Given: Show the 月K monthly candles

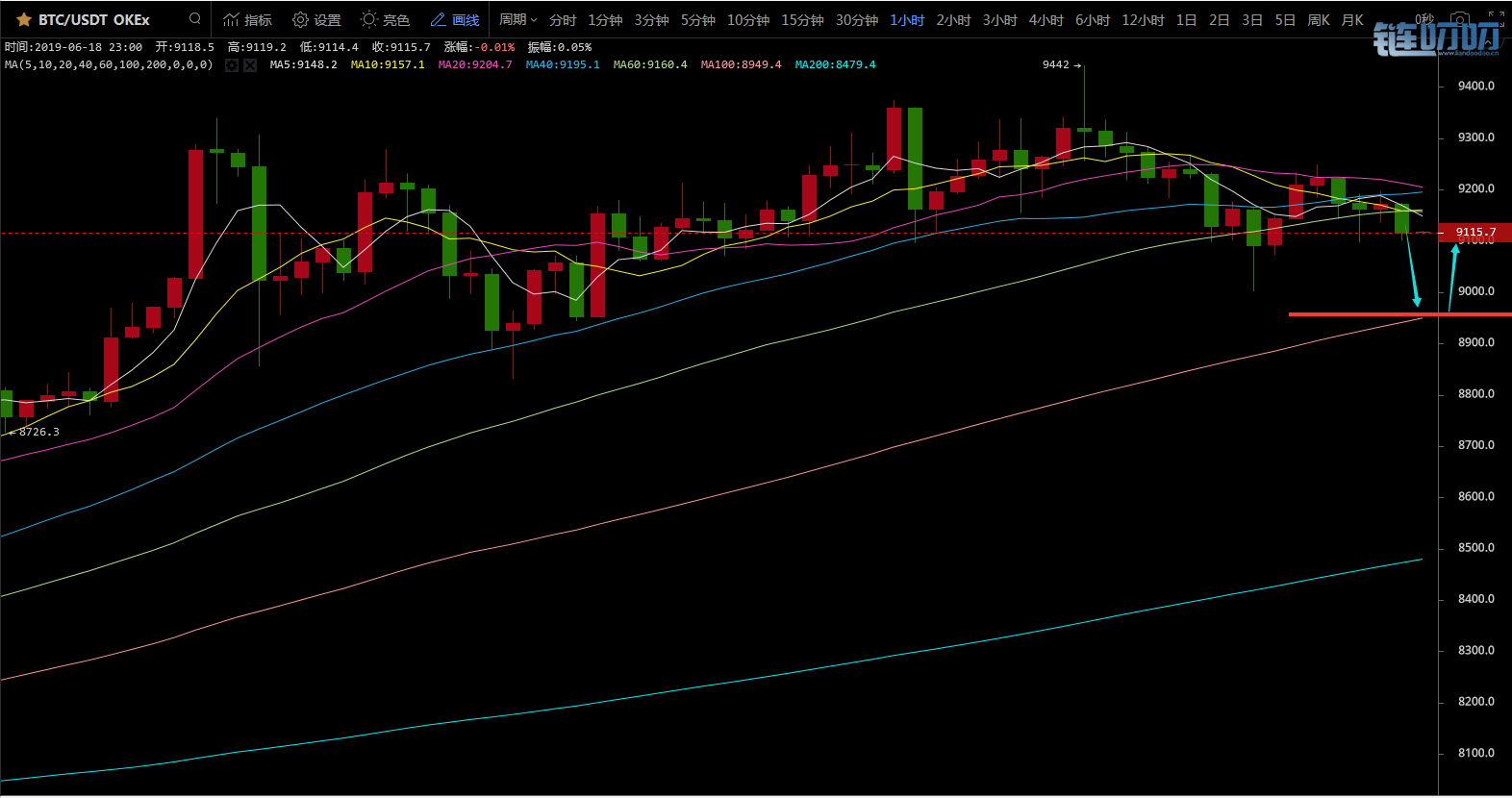Looking at the screenshot, I should [x=1352, y=19].
